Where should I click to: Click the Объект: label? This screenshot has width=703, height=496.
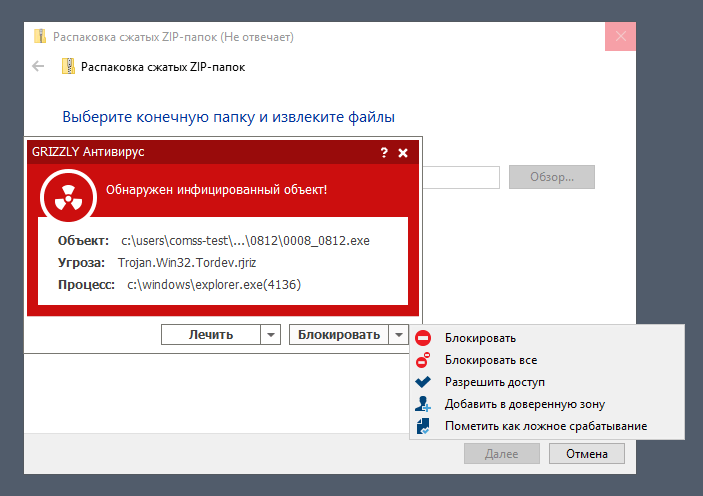(83, 241)
